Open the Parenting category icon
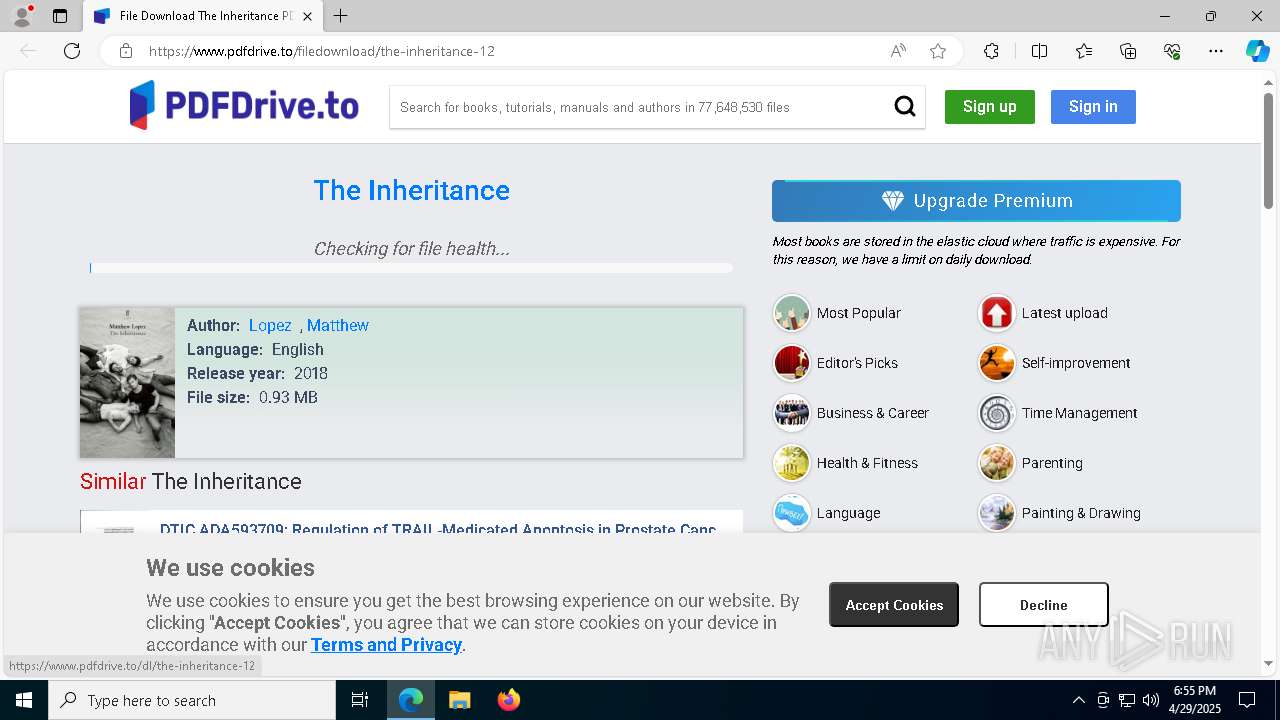This screenshot has height=720, width=1280. coord(997,463)
